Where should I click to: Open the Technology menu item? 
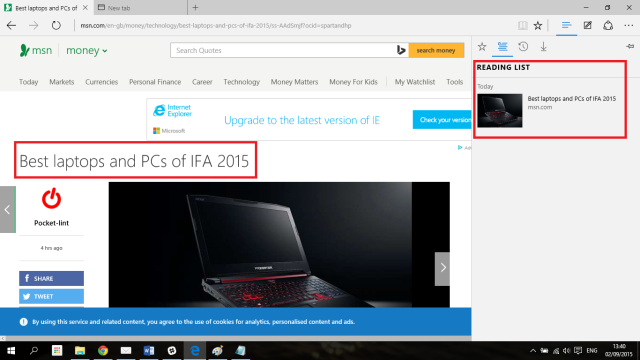tap(241, 82)
